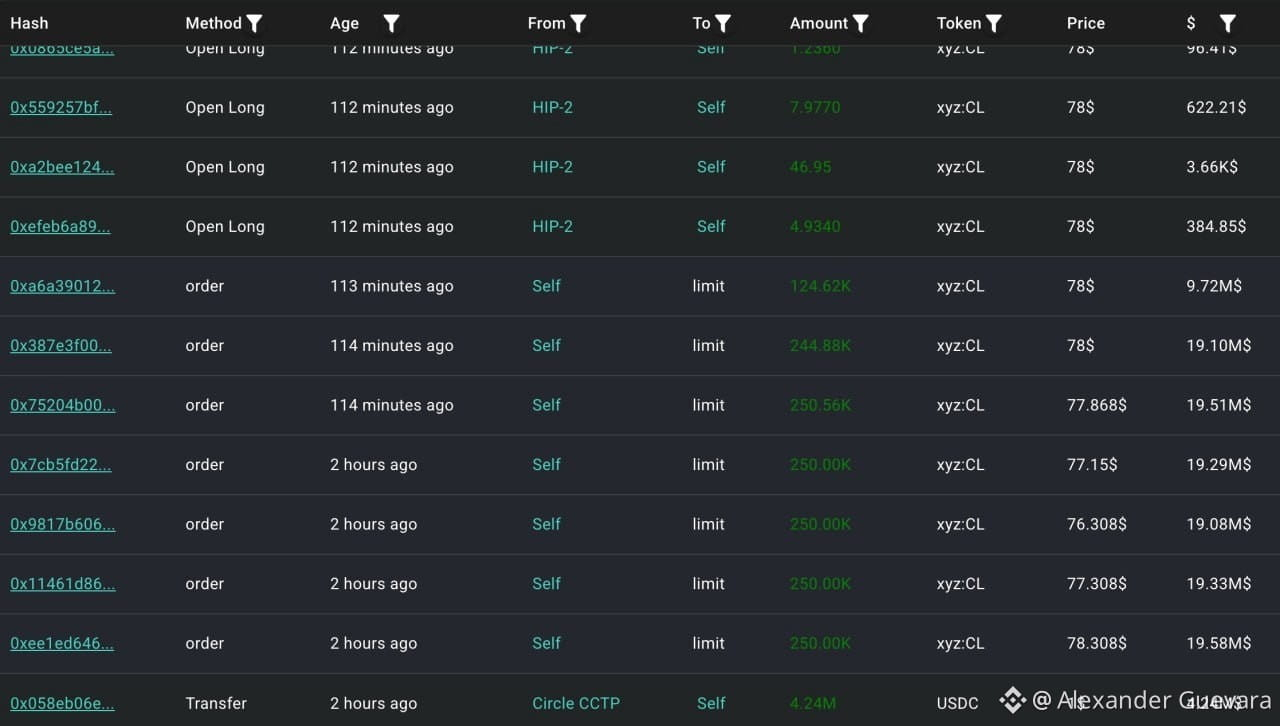The height and width of the screenshot is (726, 1280).
Task: Open transaction hash 0x75204b00
Action: (x=63, y=405)
